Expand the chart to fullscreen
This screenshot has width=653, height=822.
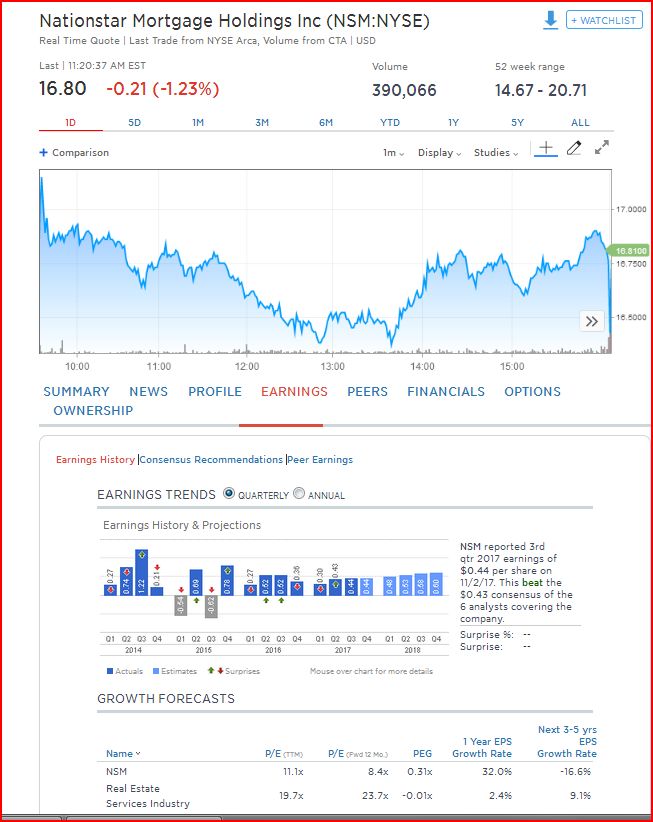[601, 147]
